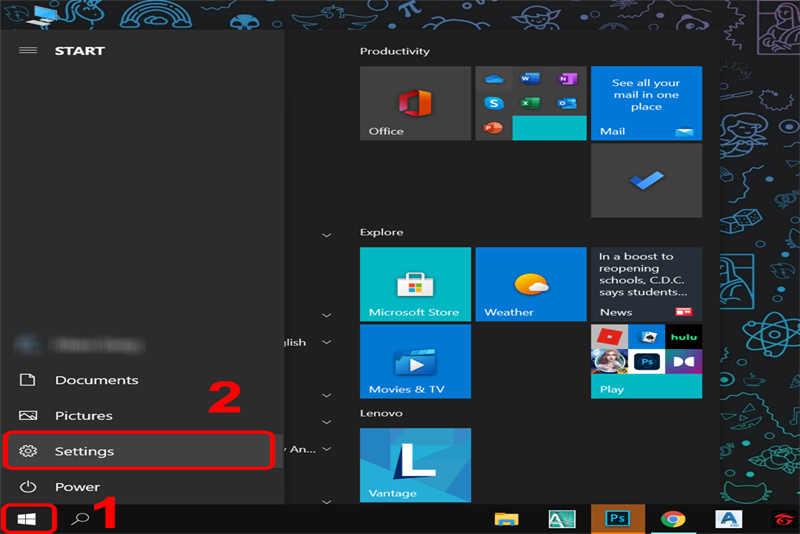Open the To Do checkmark tile
Viewport: 800px width, 534px height.
point(646,181)
